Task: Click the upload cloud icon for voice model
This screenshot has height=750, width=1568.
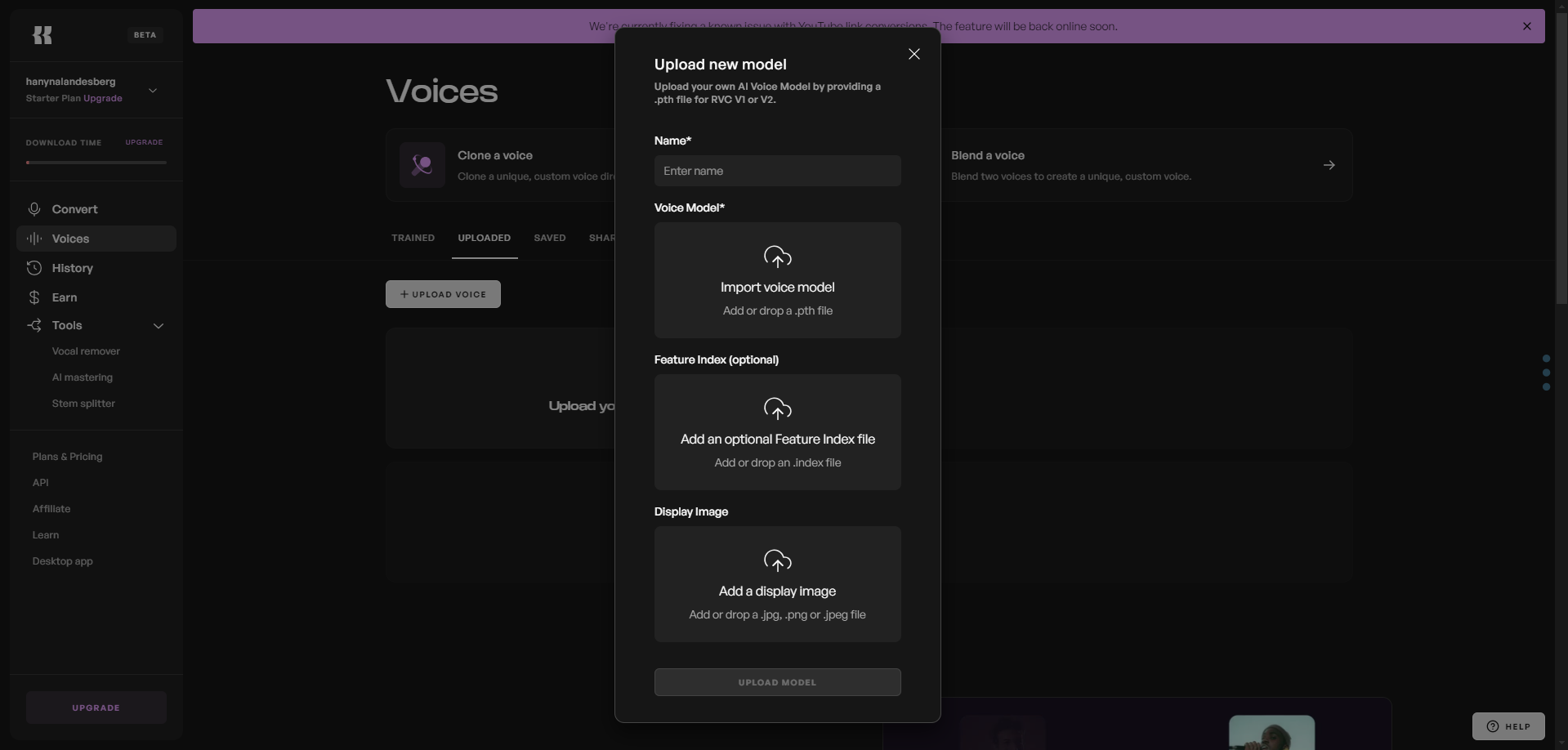Action: [x=778, y=257]
